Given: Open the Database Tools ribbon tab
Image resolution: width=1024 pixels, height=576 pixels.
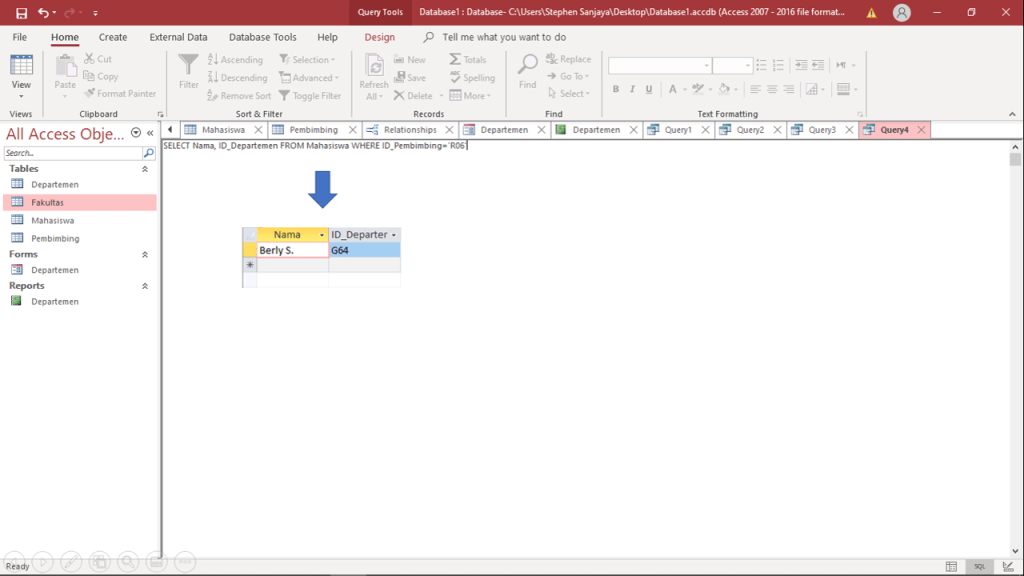Looking at the screenshot, I should coord(262,37).
